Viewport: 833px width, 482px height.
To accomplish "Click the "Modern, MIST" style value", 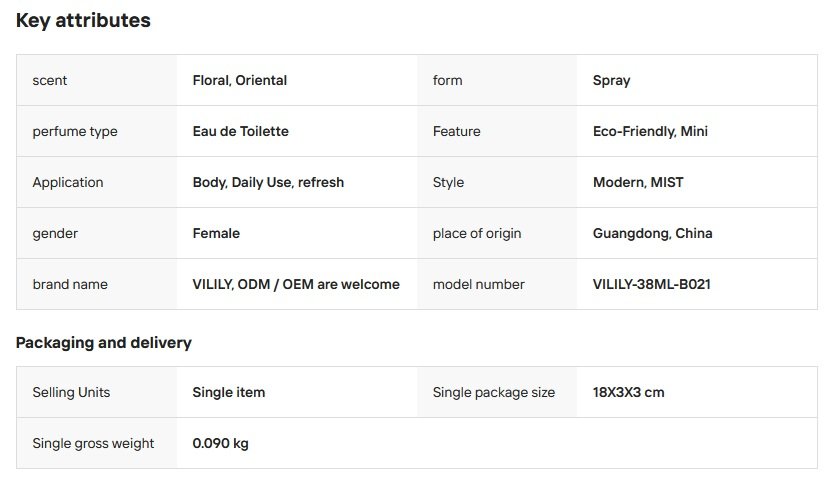I will tap(638, 182).
